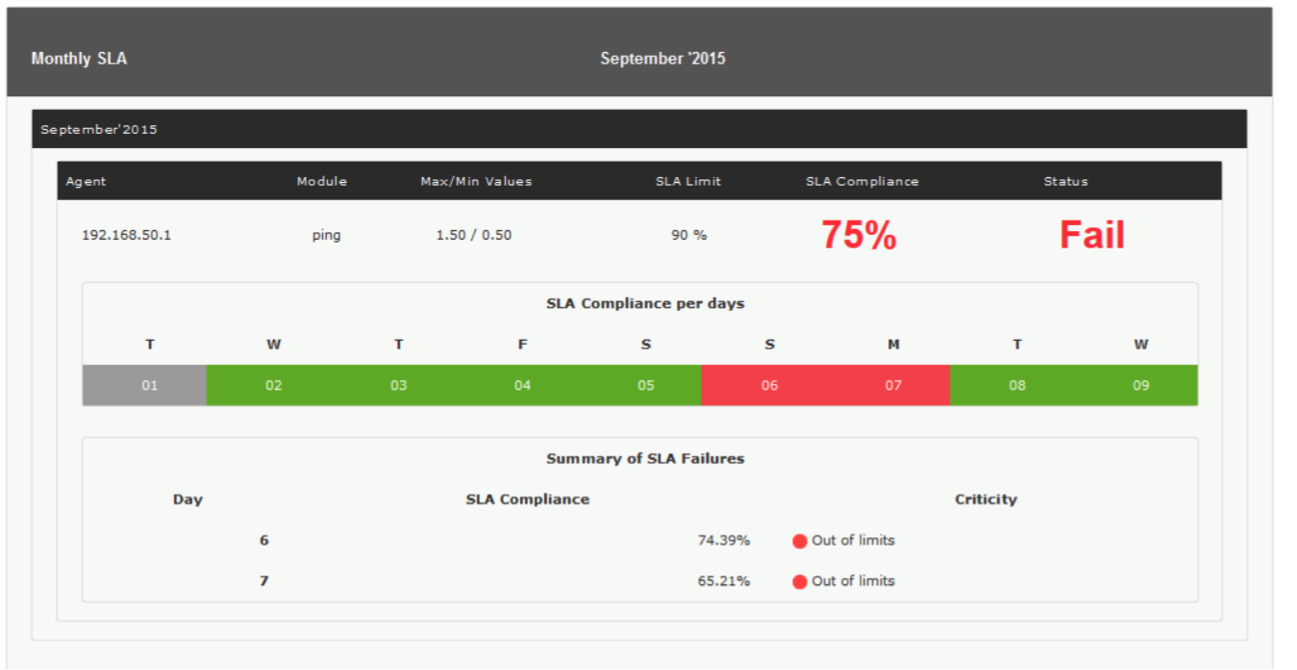Select the 74.39% compliance value

pos(724,541)
